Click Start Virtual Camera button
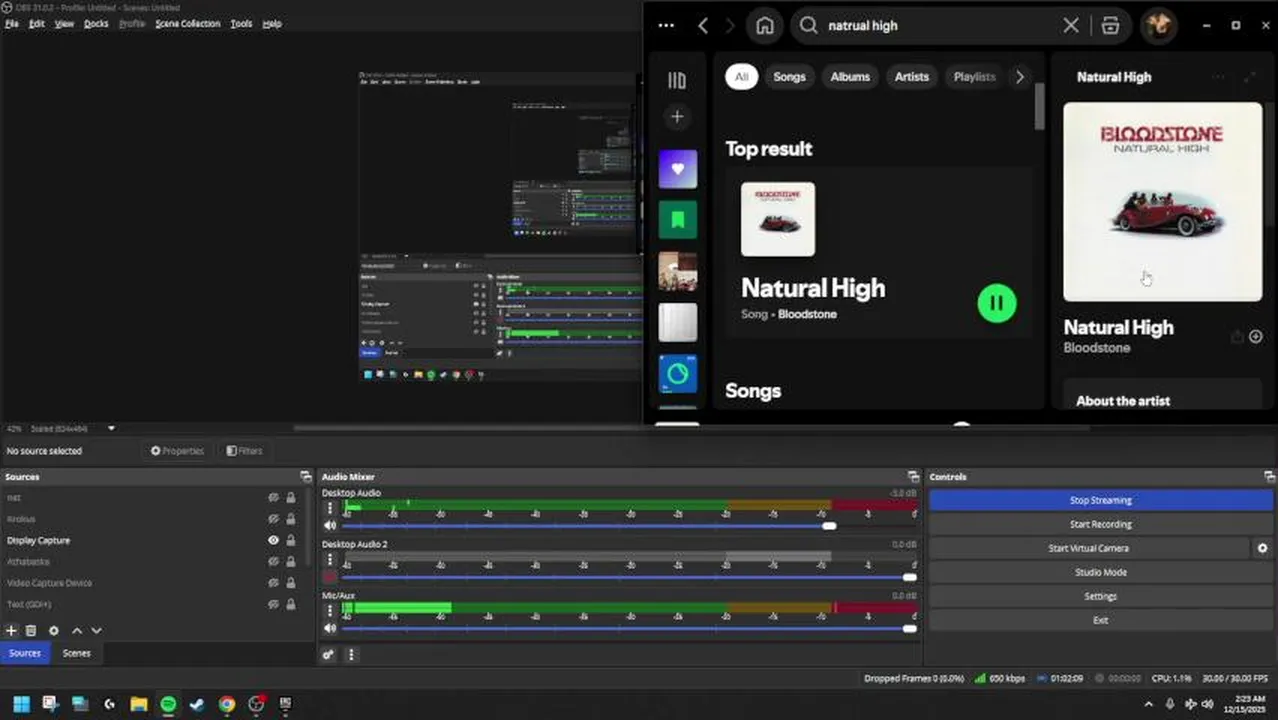 [x=1089, y=548]
